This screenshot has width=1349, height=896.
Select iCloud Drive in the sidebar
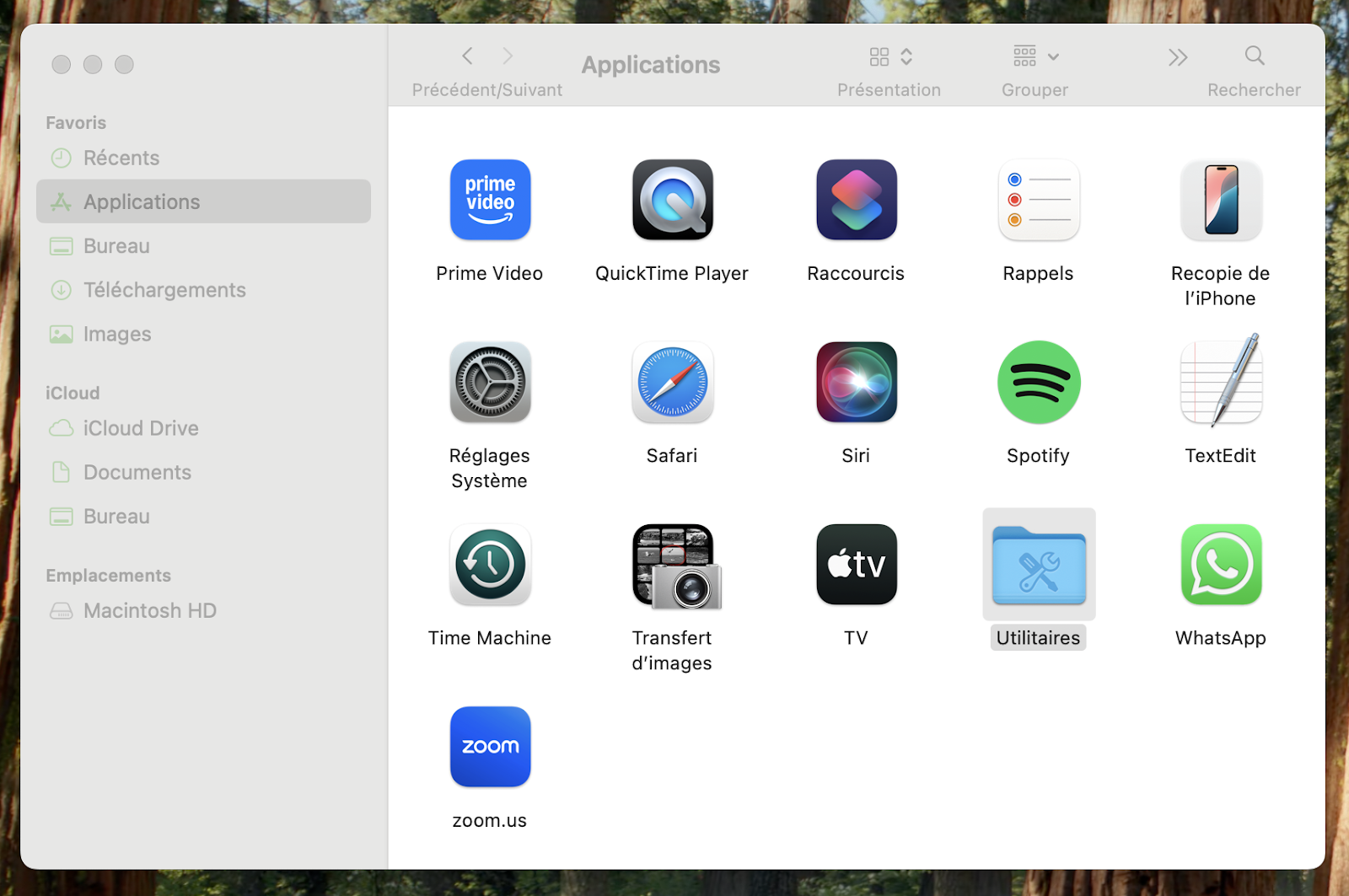[141, 428]
